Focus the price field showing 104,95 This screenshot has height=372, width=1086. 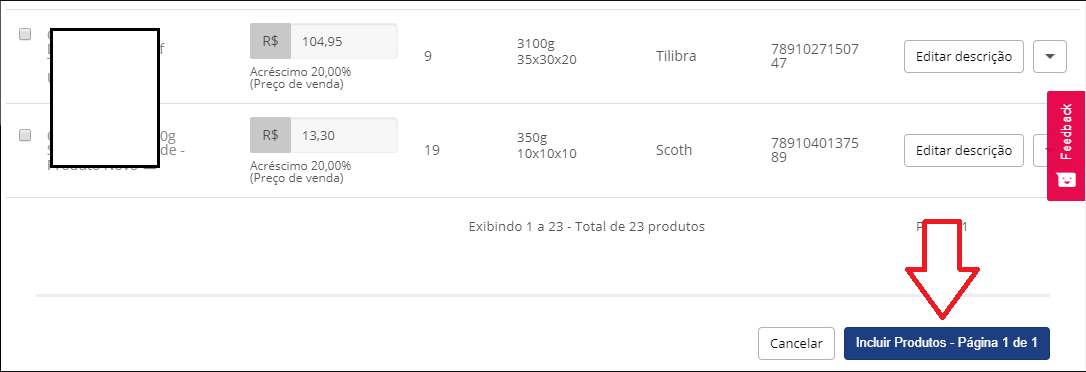point(344,42)
